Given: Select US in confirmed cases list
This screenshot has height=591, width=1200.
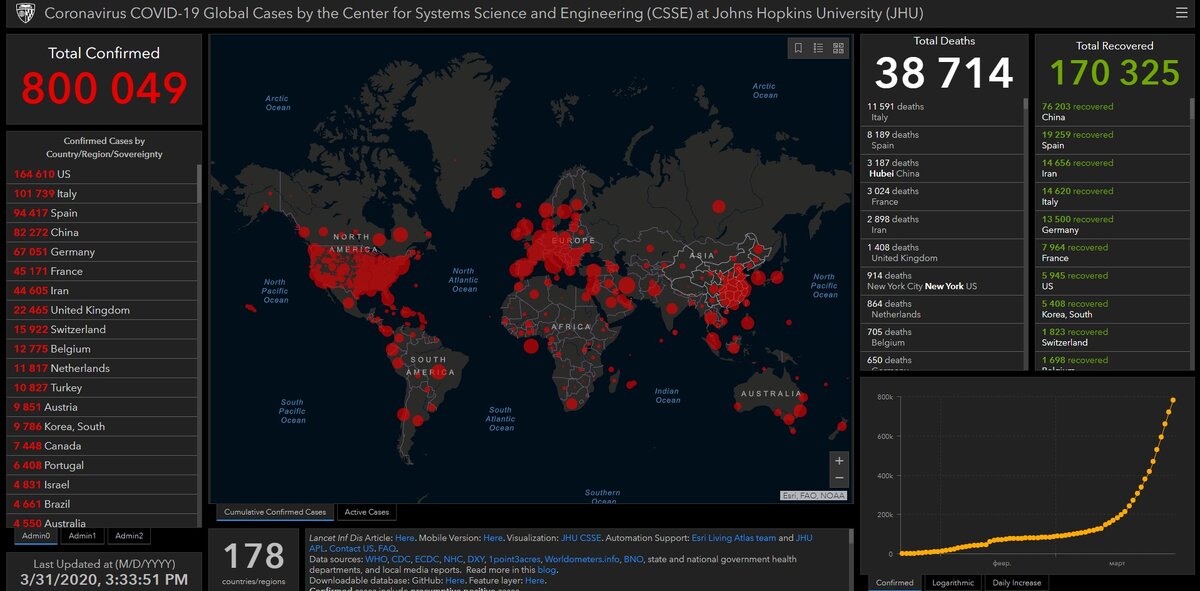Looking at the screenshot, I should [102, 174].
